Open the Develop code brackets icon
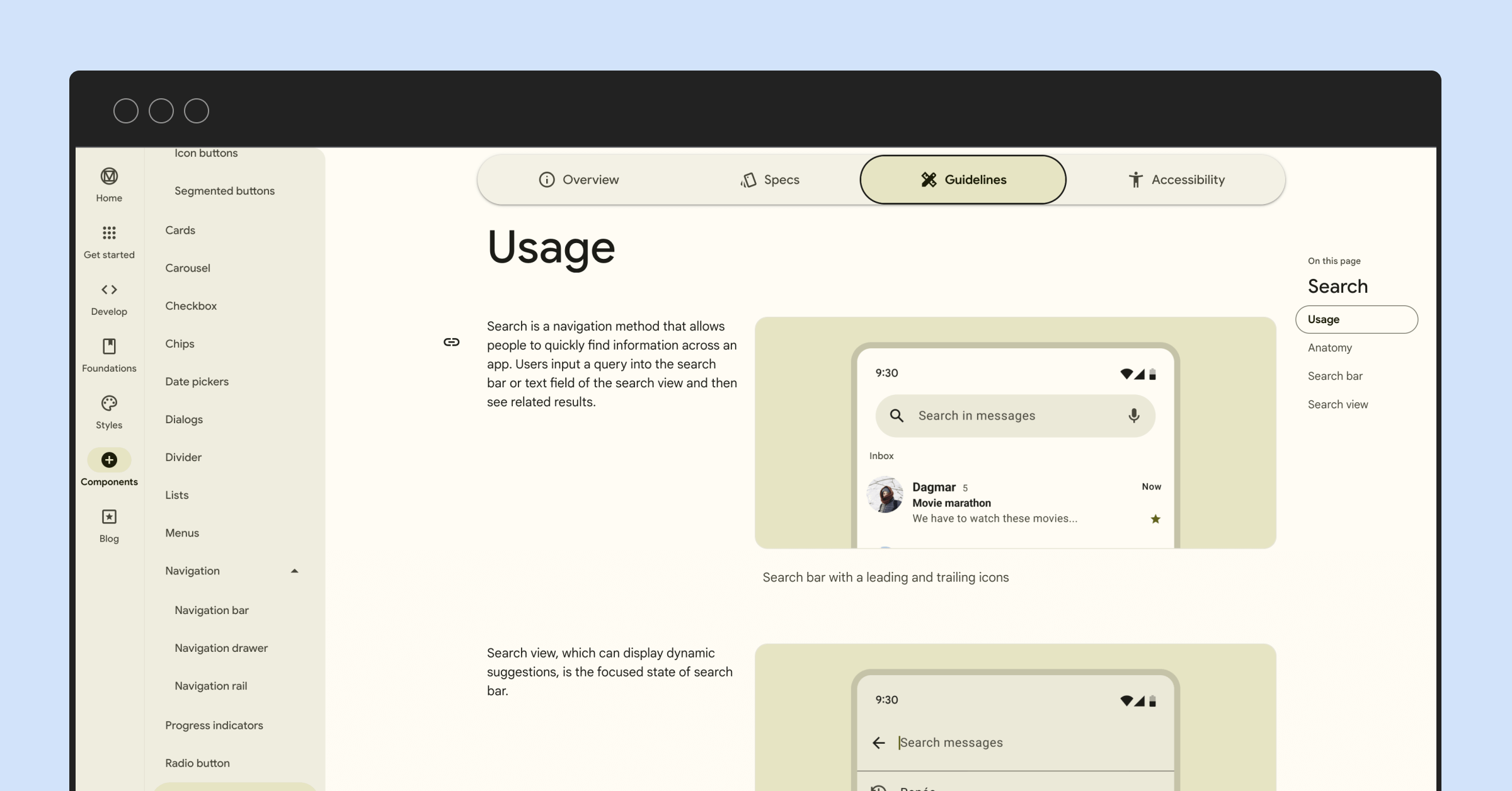This screenshot has width=1512, height=791. [109, 290]
